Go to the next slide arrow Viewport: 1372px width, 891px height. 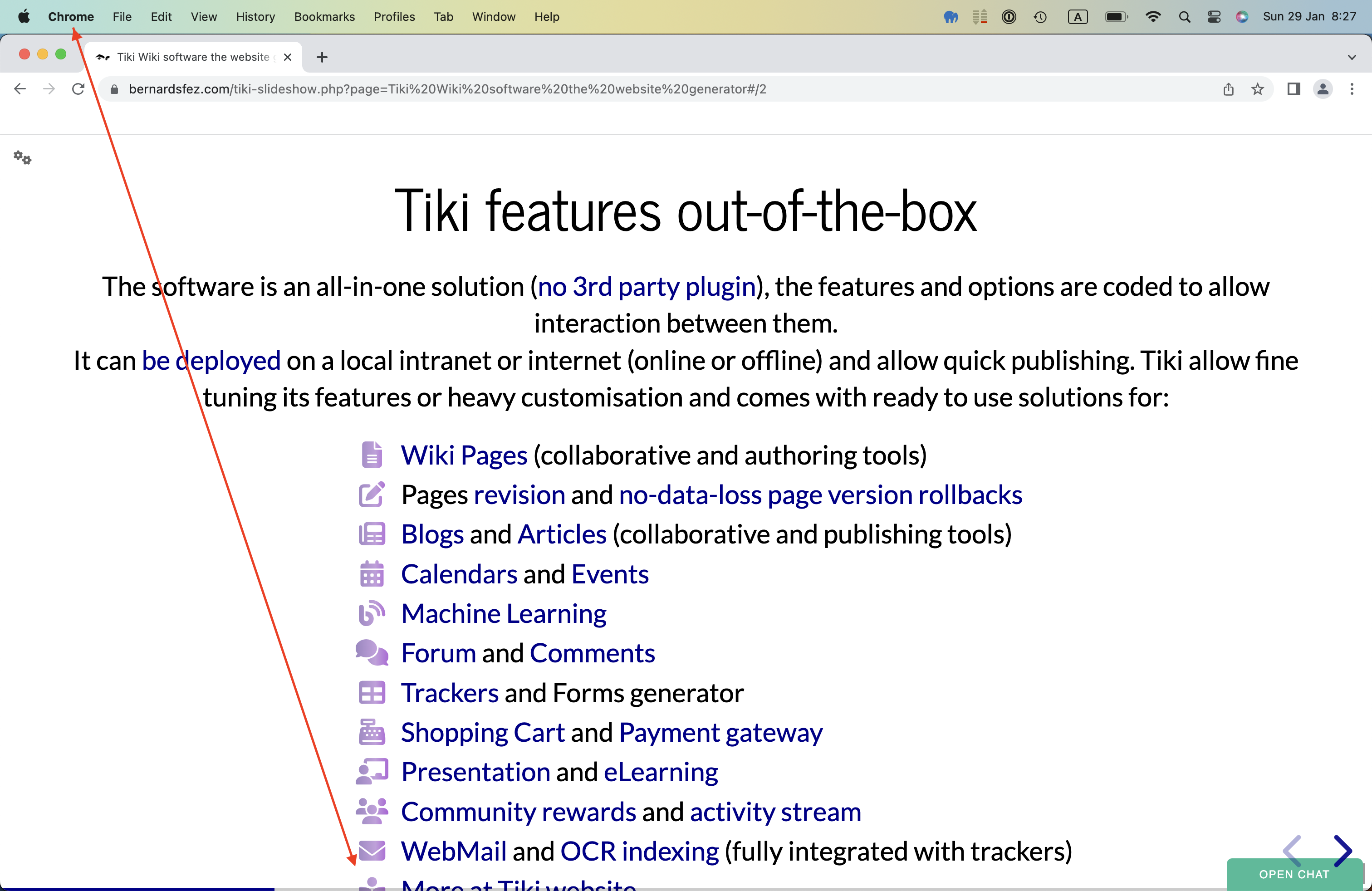(x=1343, y=850)
